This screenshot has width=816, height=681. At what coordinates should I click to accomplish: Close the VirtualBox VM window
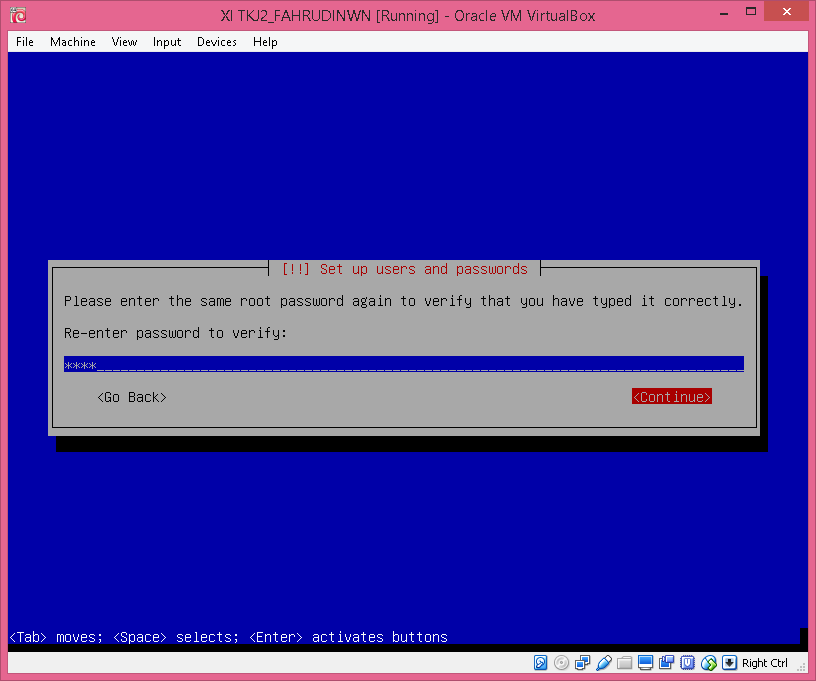coord(786,11)
